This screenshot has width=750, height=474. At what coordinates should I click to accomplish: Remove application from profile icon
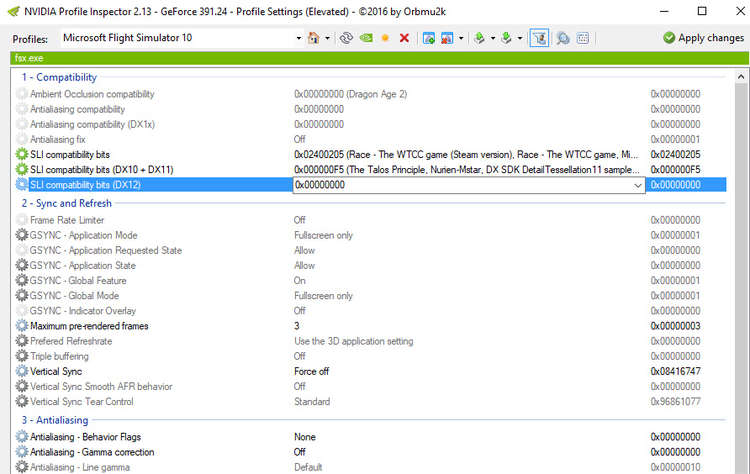click(x=447, y=38)
